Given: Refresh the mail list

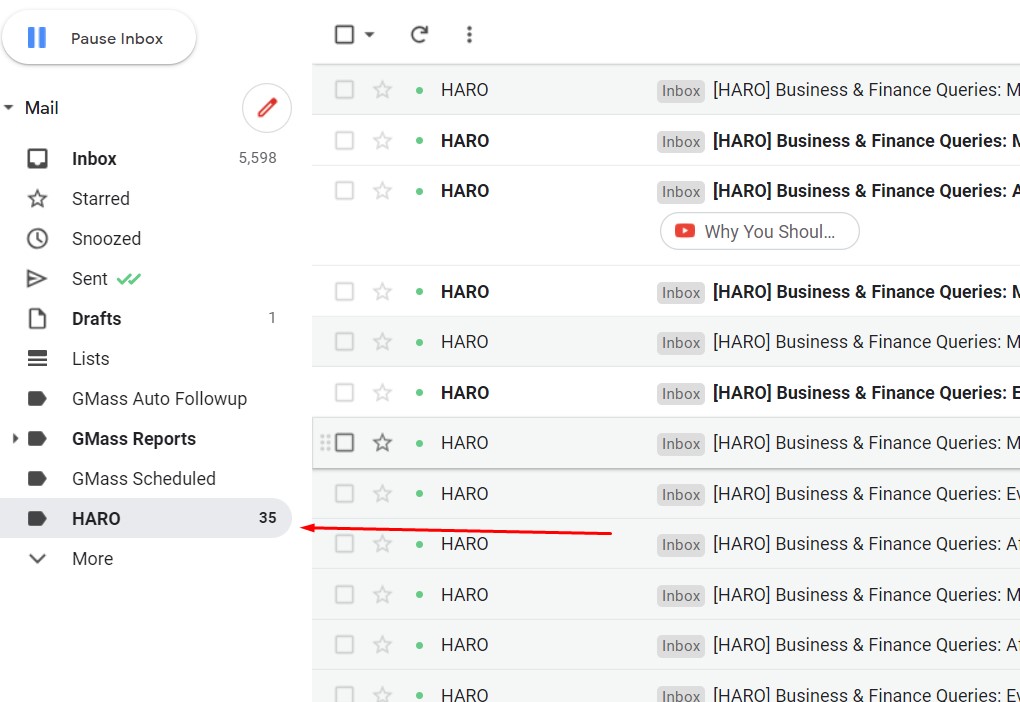Looking at the screenshot, I should (x=419, y=34).
